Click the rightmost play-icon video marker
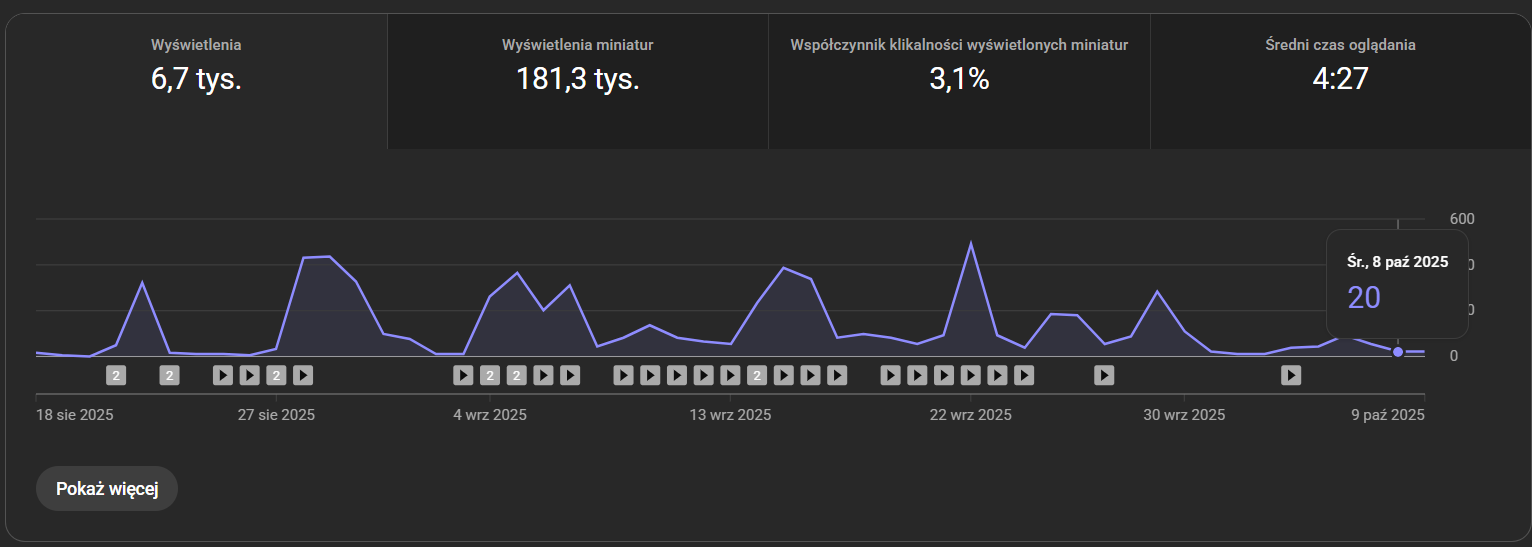This screenshot has width=1532, height=547. pos(1291,375)
